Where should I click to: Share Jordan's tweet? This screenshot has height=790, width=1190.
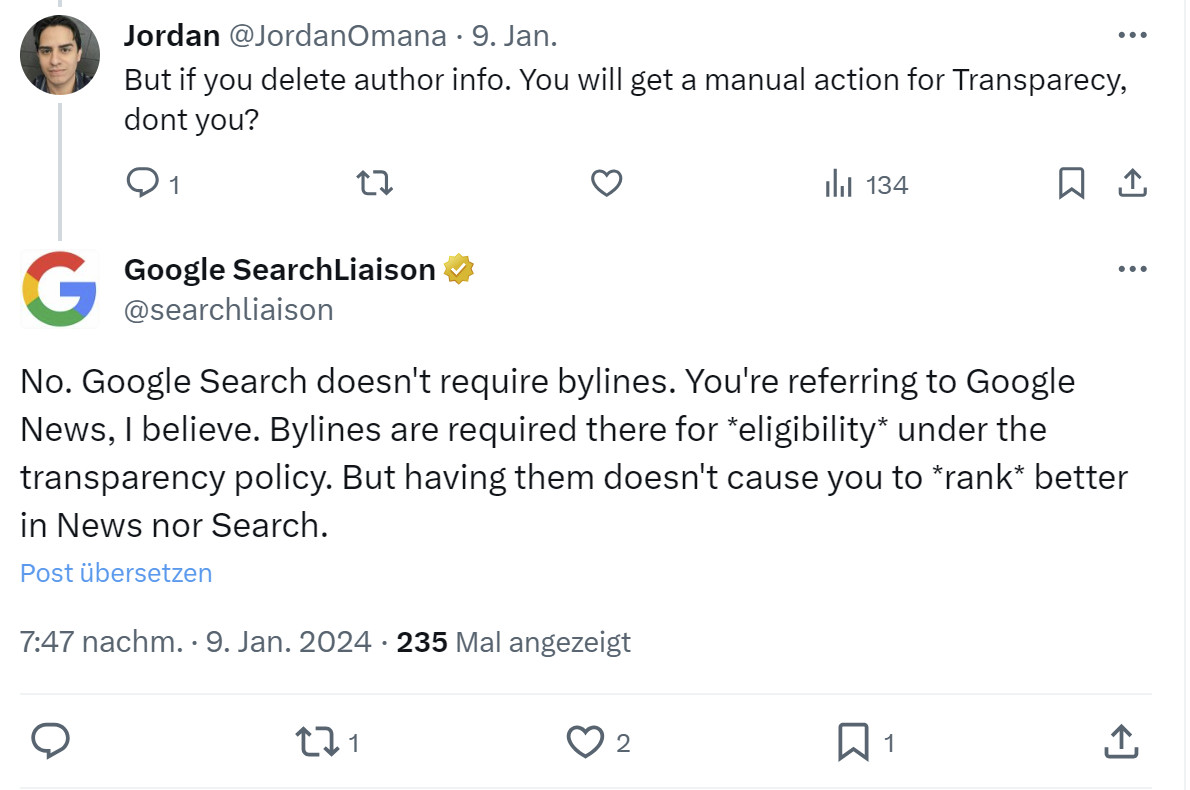1131,184
